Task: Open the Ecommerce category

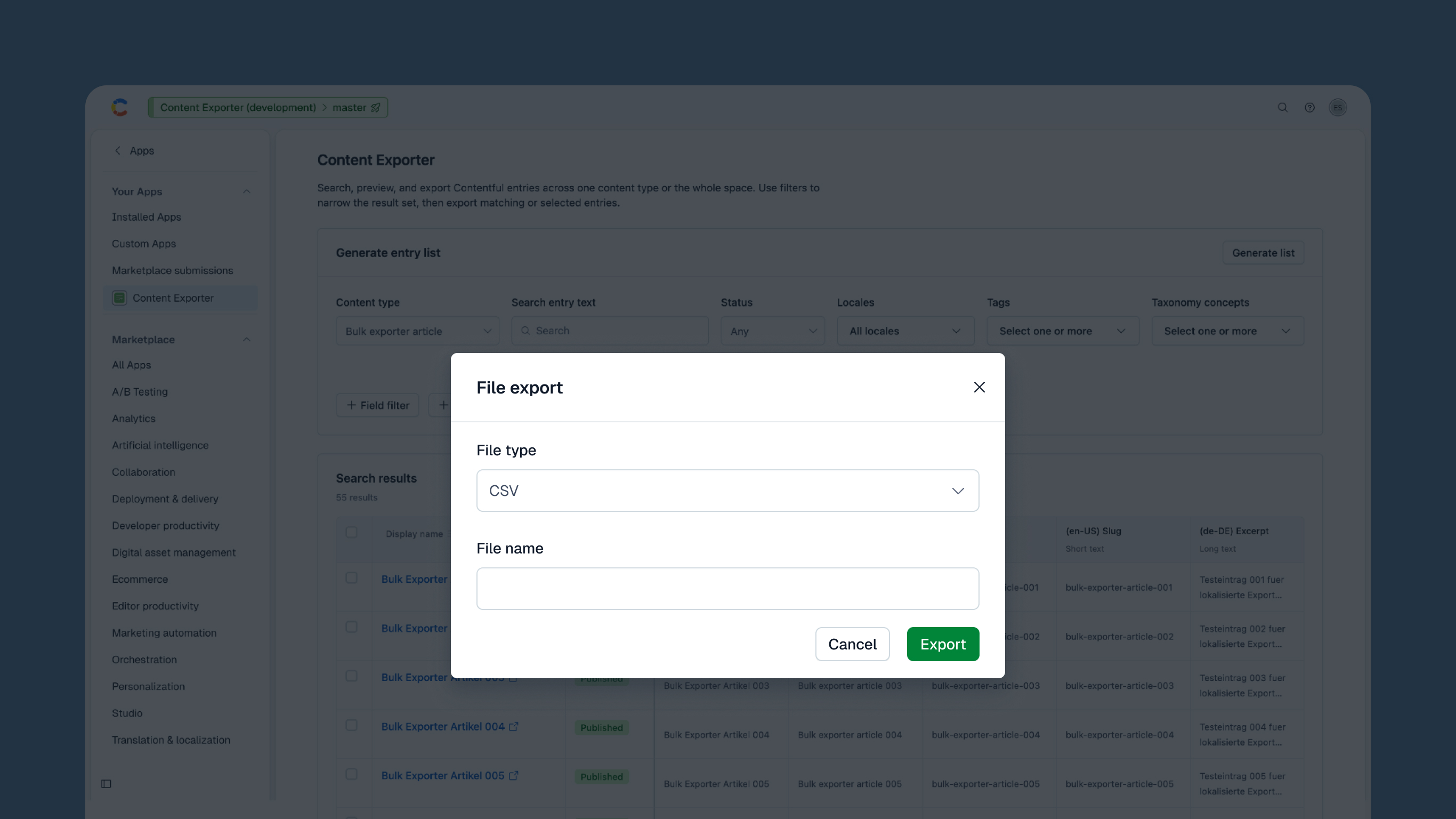Action: click(140, 579)
